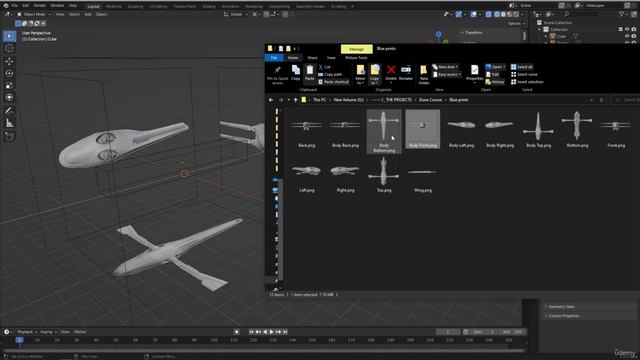The image size is (640, 360).
Task: Open the Object Mode dropdown
Action: pyautogui.click(x=34, y=14)
